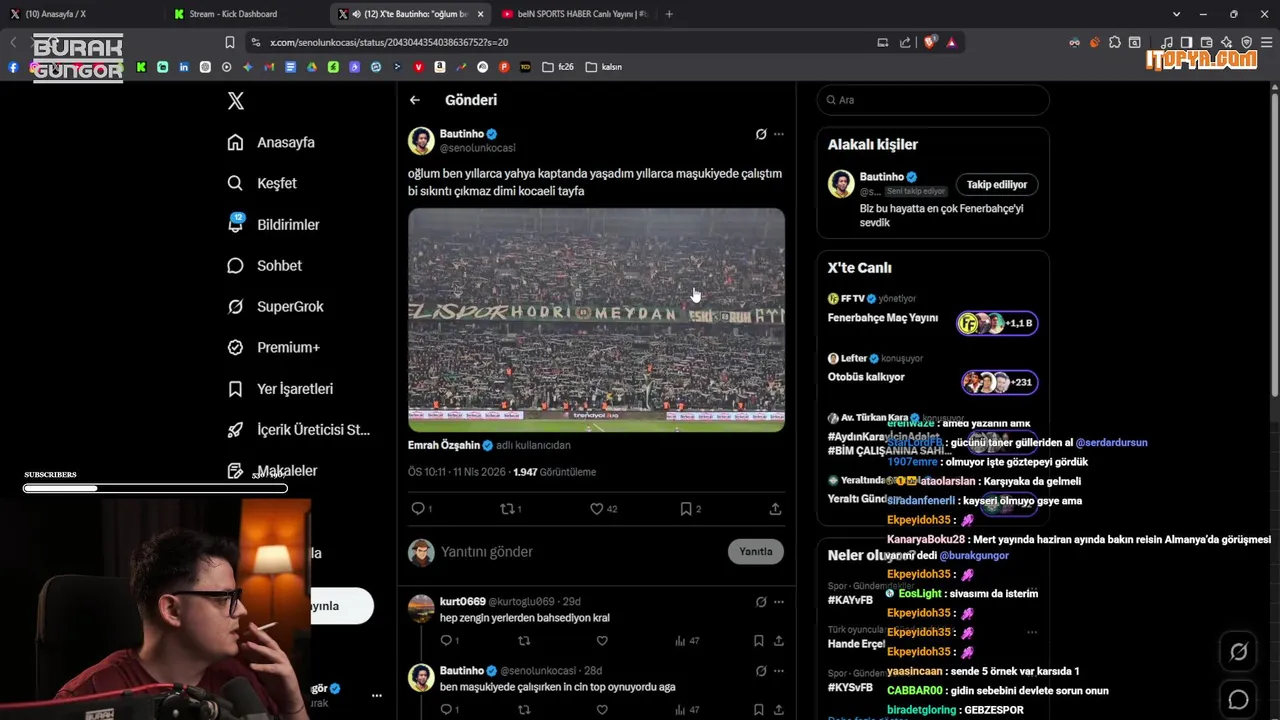This screenshot has width=1280, height=720.
Task: Open floating messages button at page corner
Action: 1238,699
